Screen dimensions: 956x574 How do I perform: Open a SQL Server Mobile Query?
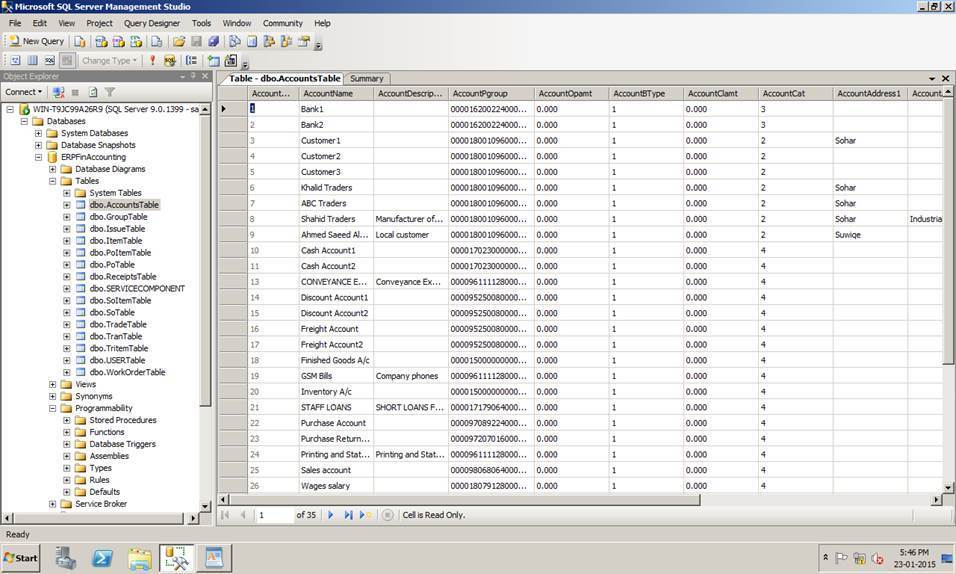coord(157,41)
